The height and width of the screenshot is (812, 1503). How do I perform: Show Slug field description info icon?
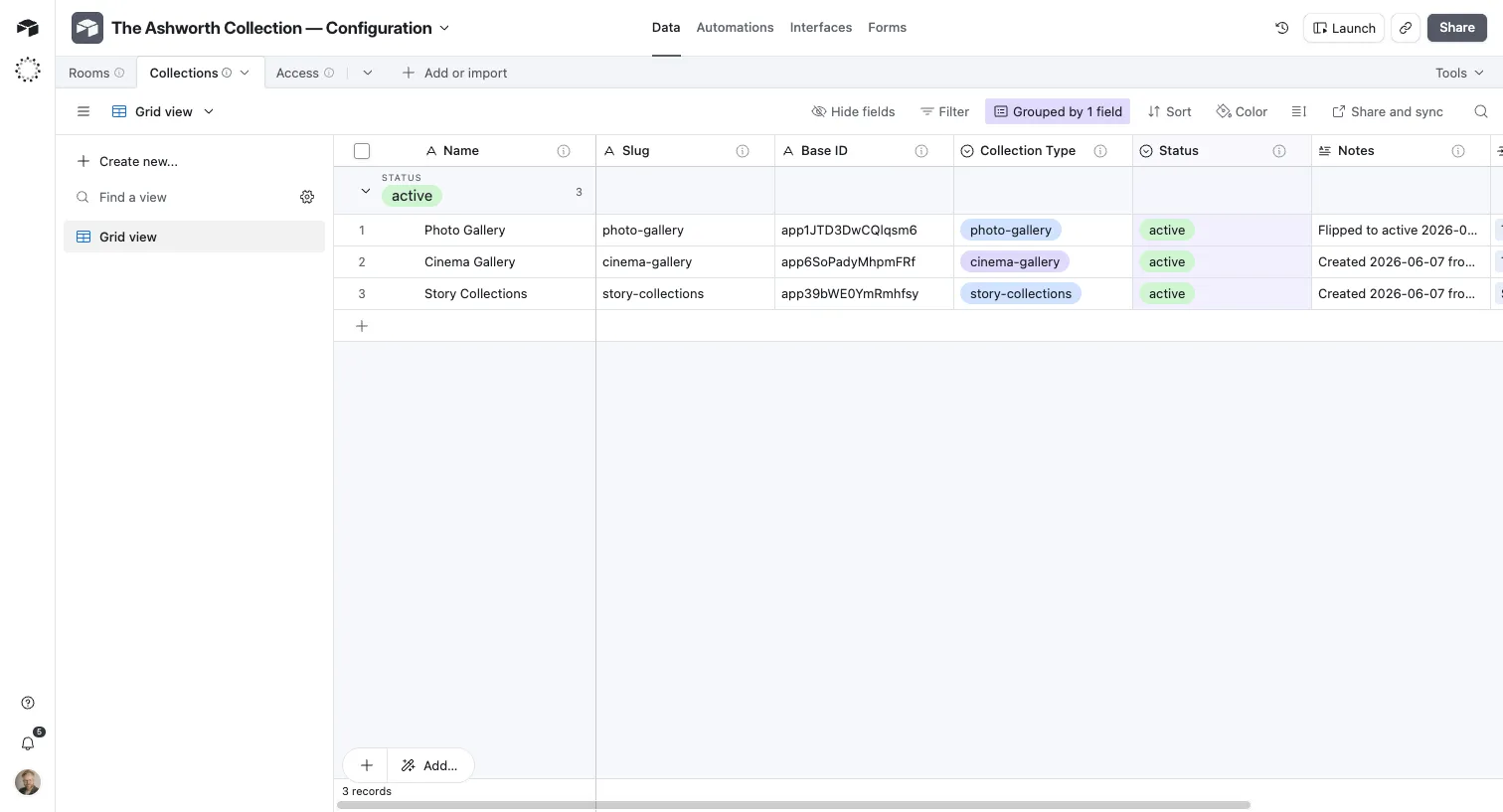[743, 151]
